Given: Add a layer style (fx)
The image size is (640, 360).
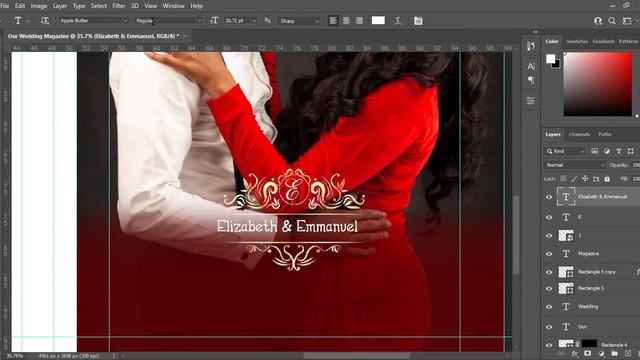Looking at the screenshot, I should pyautogui.click(x=575, y=353).
